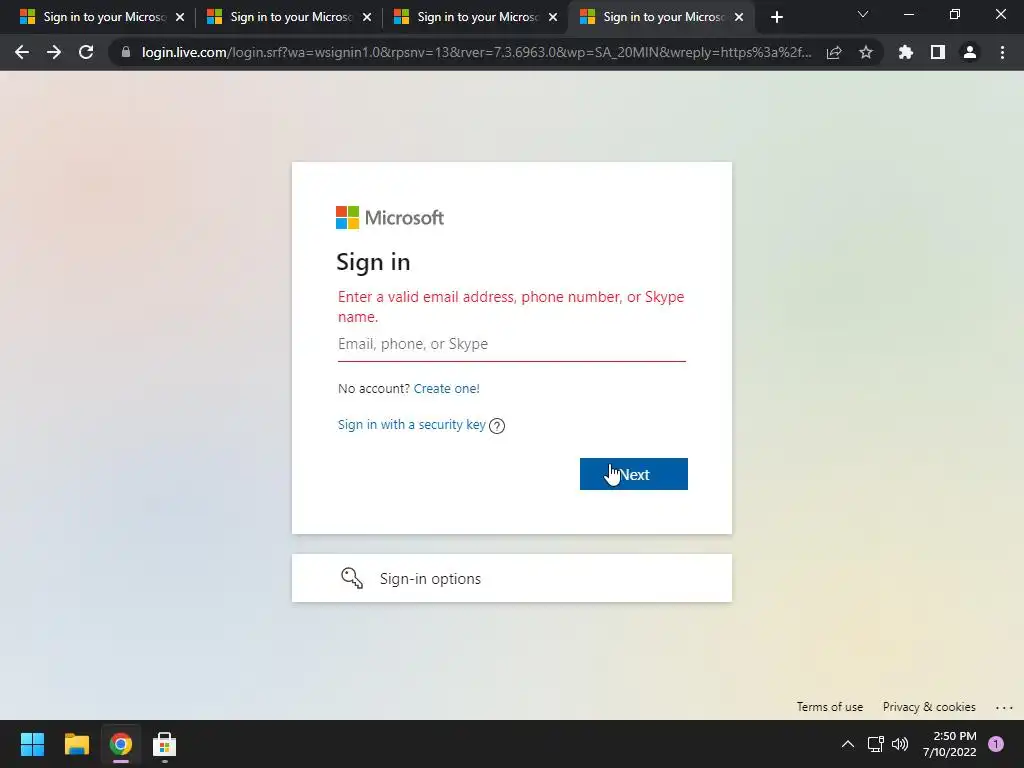Focus the Email, phone, or Skype field
The image size is (1024, 768).
pos(512,344)
